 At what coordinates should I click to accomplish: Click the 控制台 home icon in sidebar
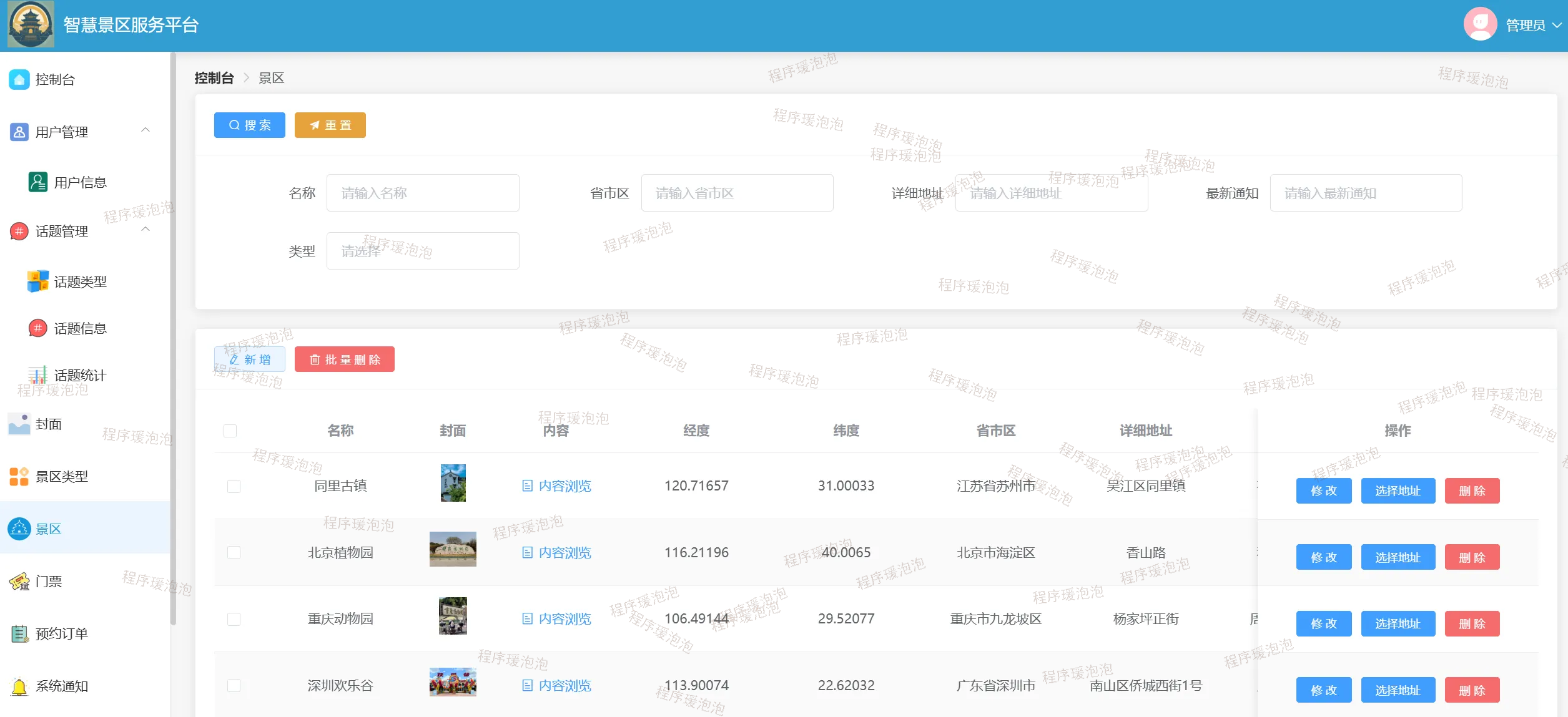pos(19,79)
